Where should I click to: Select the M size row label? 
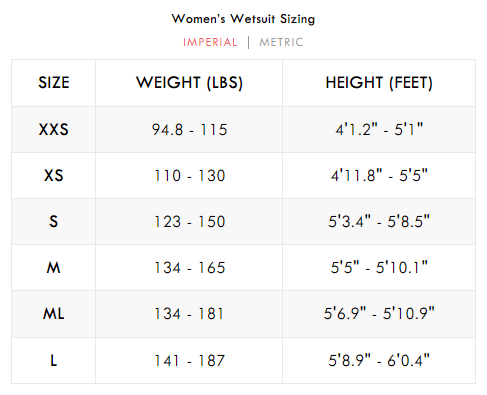pos(54,267)
